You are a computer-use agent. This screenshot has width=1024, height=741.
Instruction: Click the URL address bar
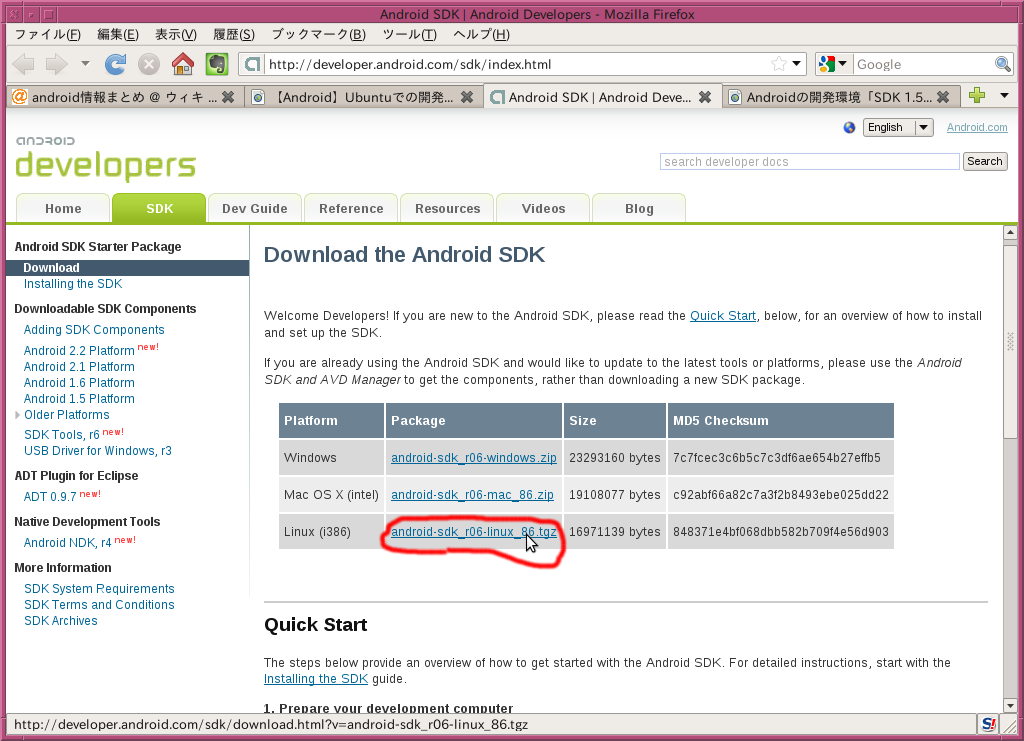516,64
